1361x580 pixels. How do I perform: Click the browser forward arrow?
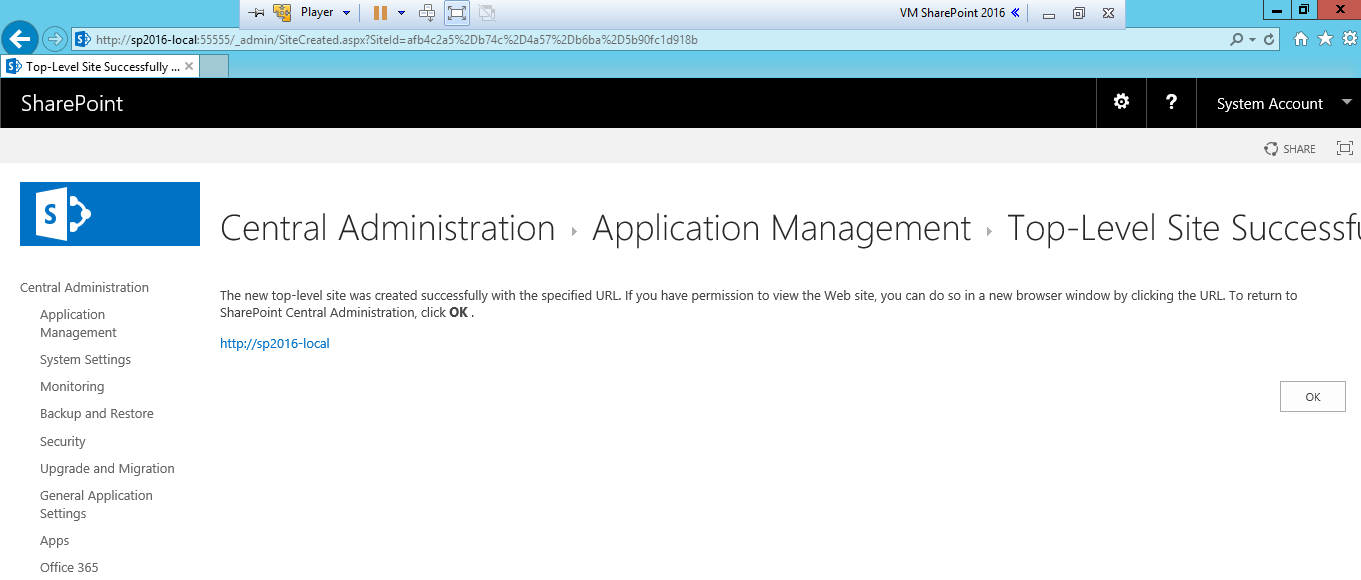coord(55,40)
